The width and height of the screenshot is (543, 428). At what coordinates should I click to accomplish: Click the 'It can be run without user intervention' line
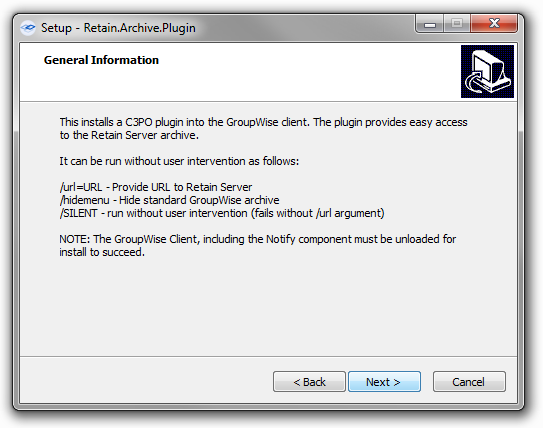(179, 161)
